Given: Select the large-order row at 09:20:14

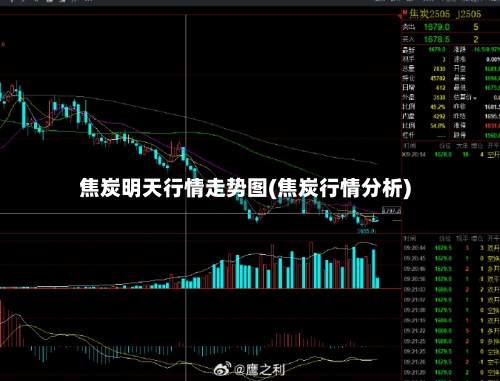Looking at the screenshot, I should [x=451, y=154].
